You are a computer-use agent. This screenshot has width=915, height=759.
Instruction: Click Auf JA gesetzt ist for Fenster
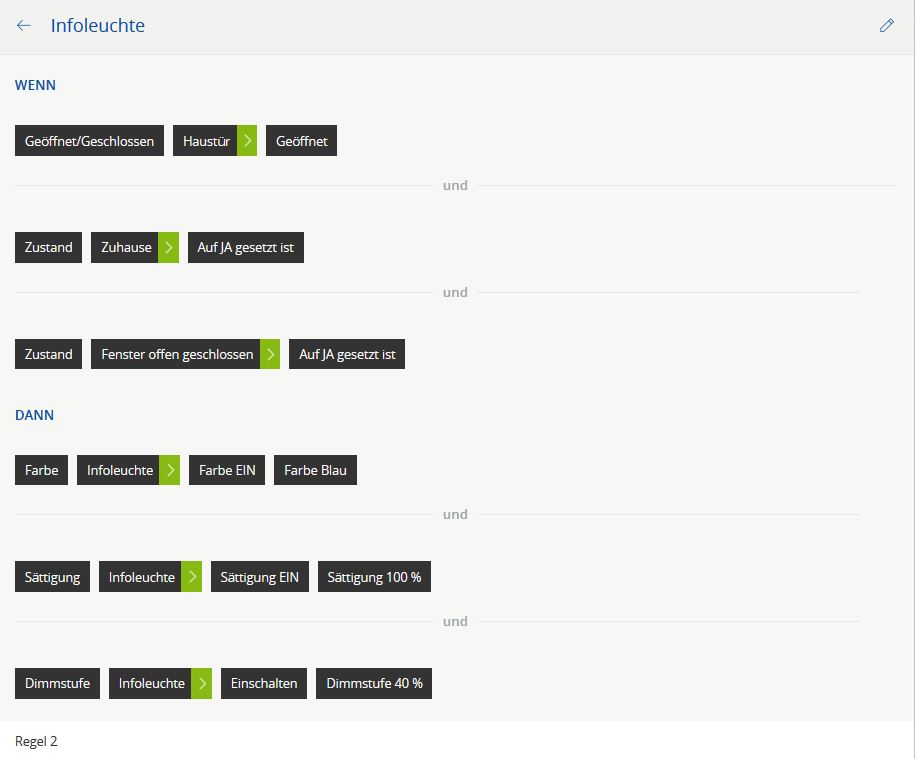[347, 354]
